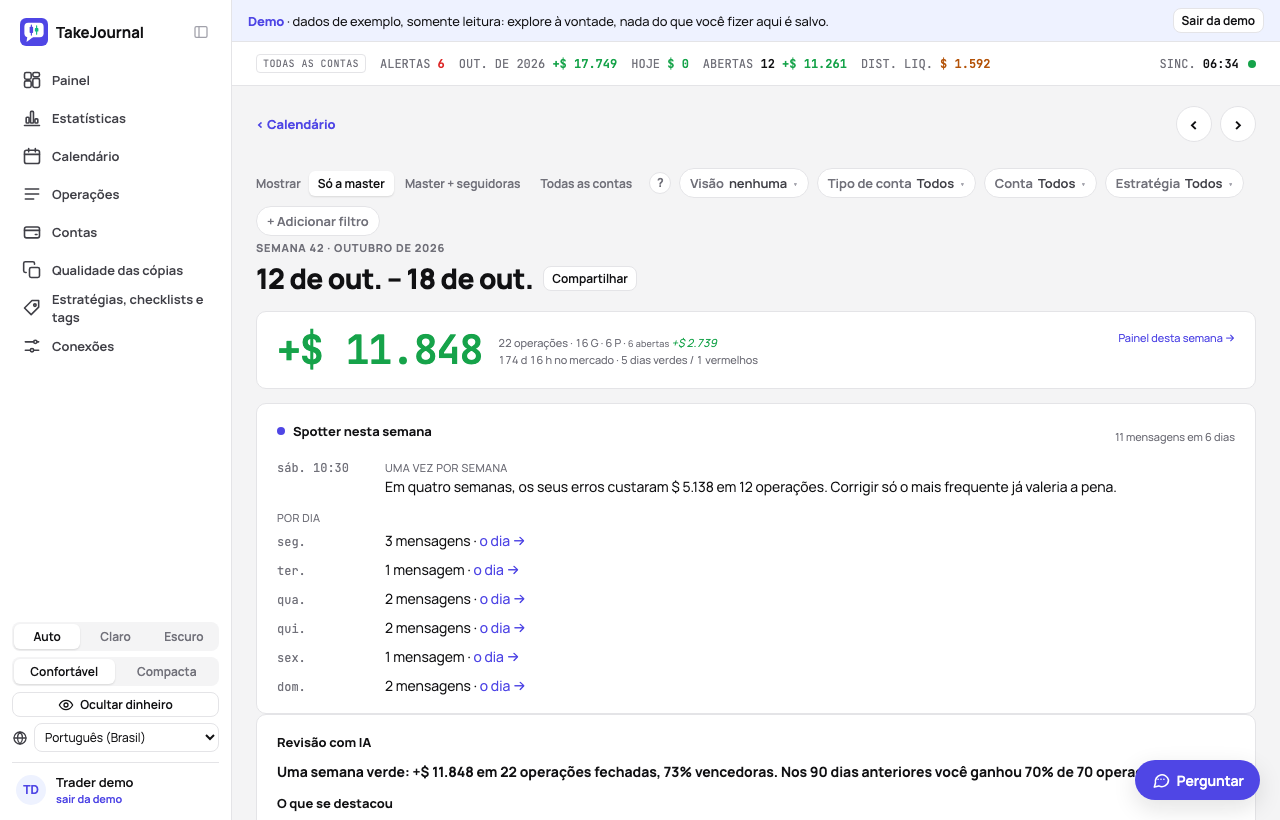
Task: Click the Contas card icon
Action: 32,232
